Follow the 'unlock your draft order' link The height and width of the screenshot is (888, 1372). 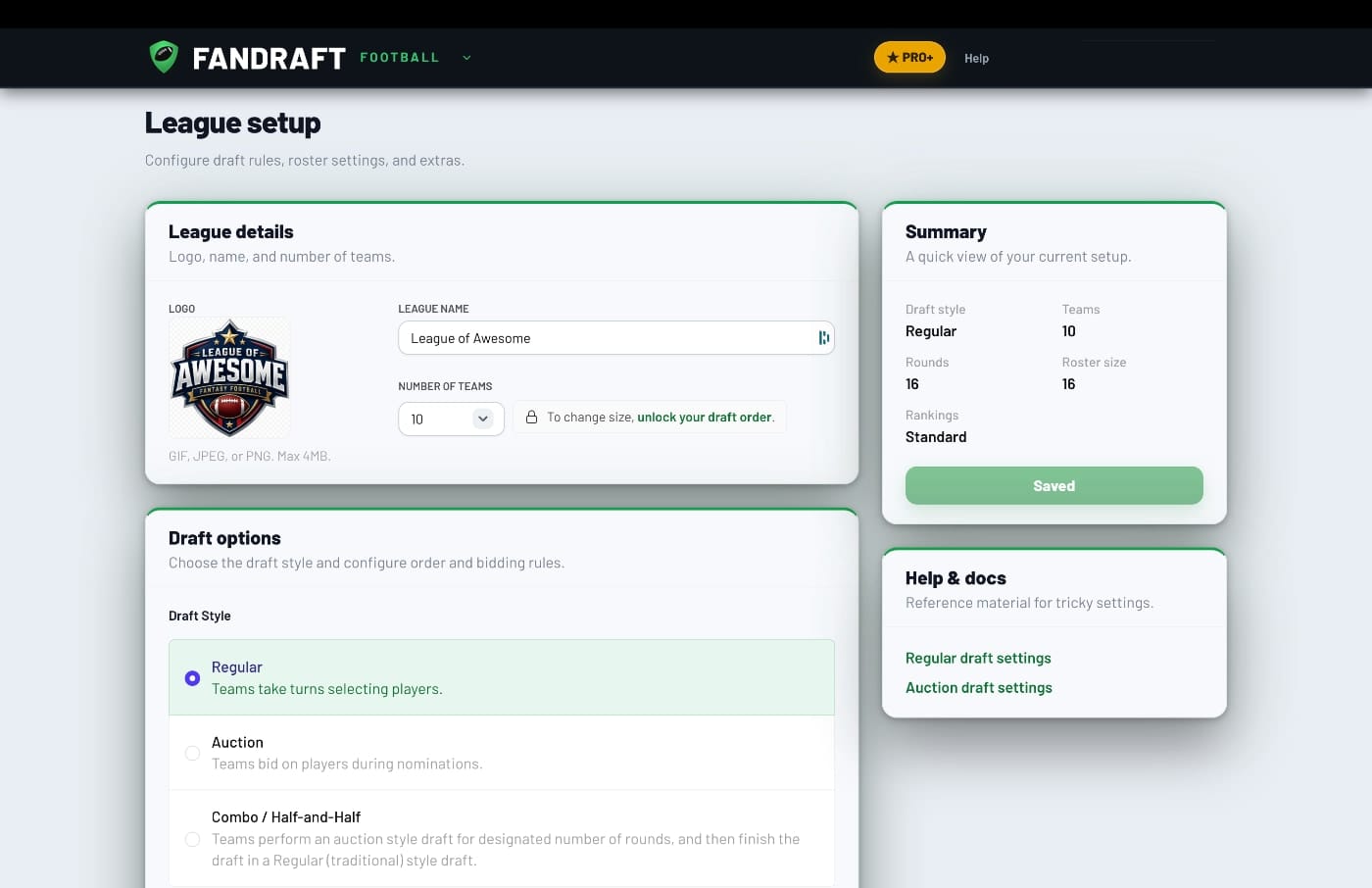coord(704,417)
